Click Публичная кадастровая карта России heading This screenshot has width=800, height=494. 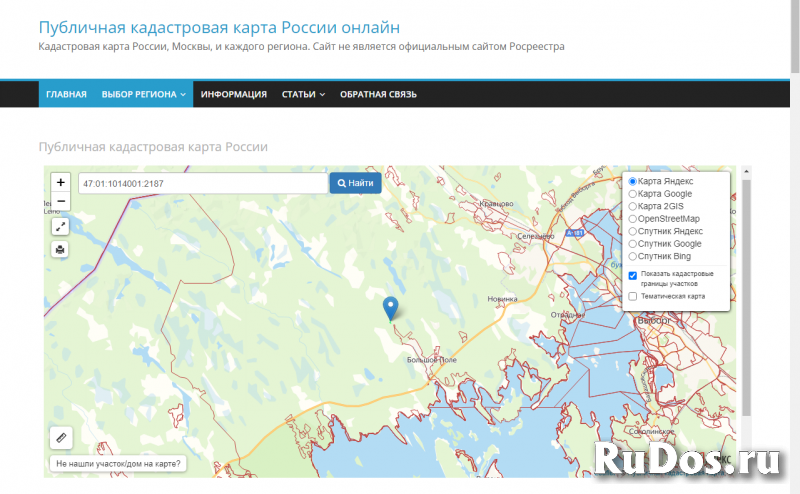153,147
